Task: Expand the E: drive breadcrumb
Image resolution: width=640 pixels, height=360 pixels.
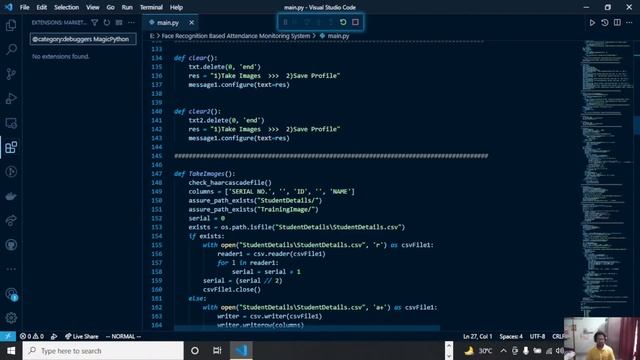Action: (152, 36)
